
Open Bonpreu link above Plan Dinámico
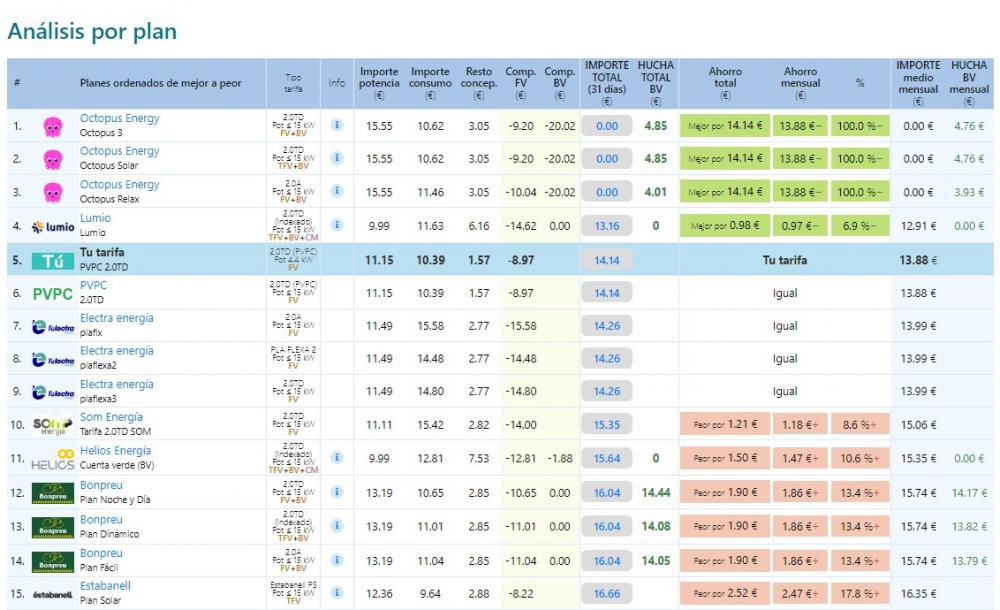point(101,519)
